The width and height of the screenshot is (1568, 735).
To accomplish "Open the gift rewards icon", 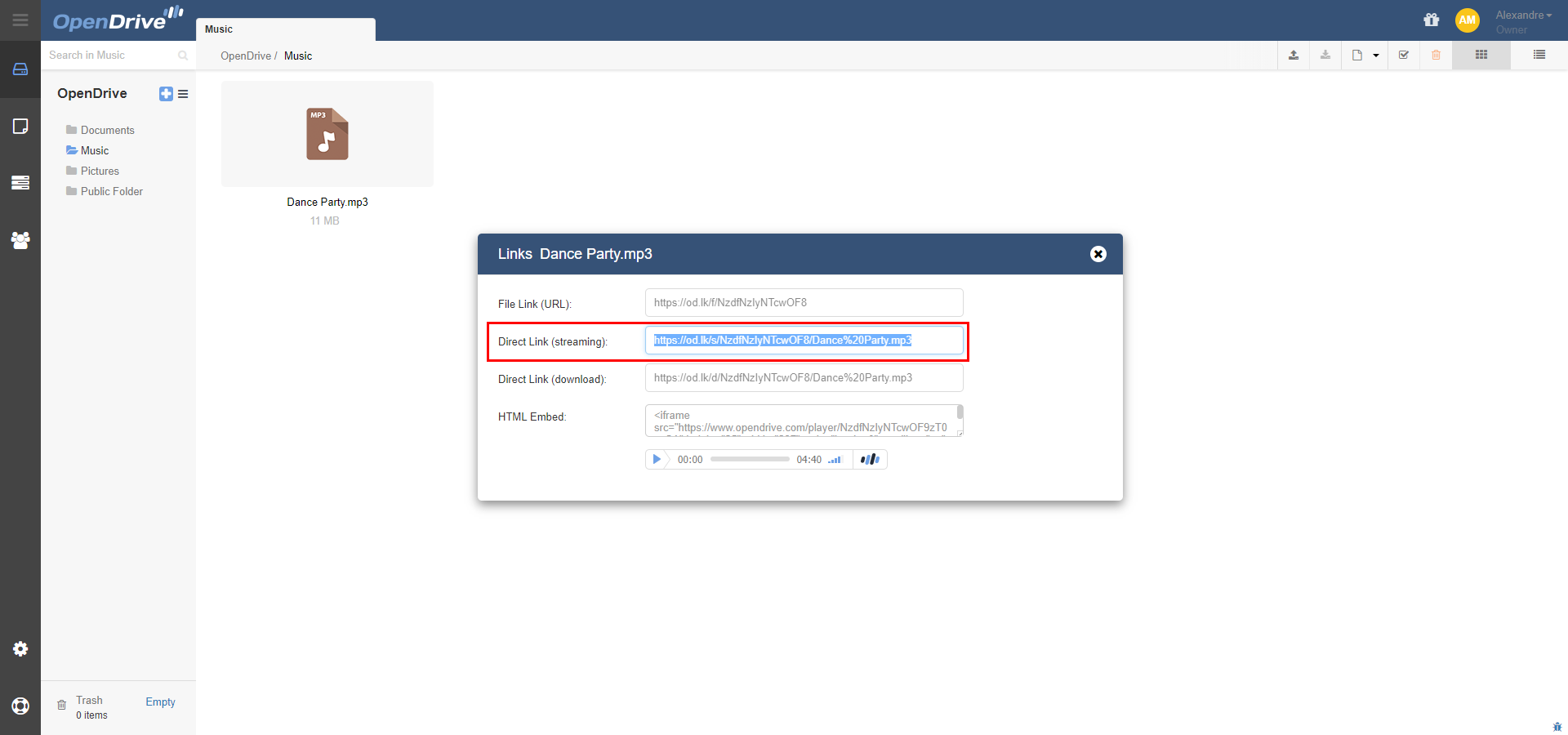I will click(1432, 20).
